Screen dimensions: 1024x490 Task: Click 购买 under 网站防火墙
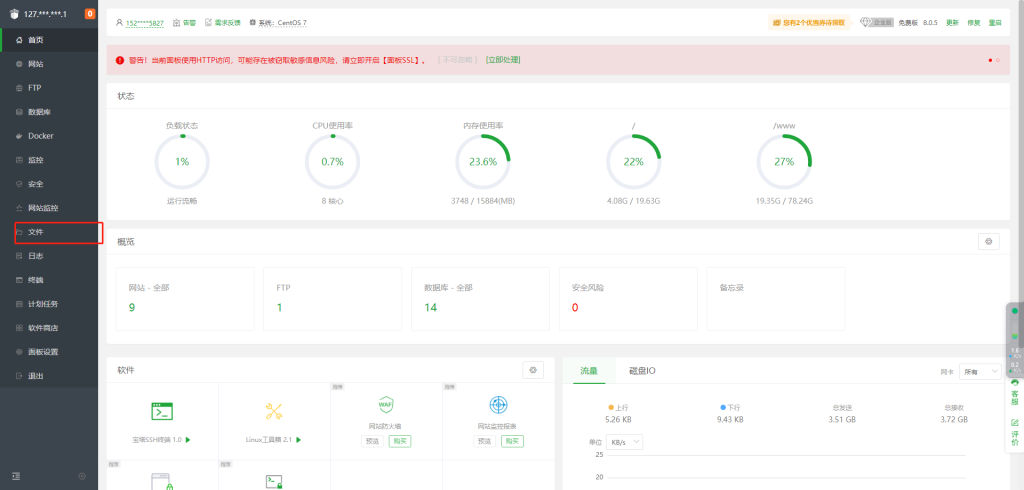pos(400,442)
